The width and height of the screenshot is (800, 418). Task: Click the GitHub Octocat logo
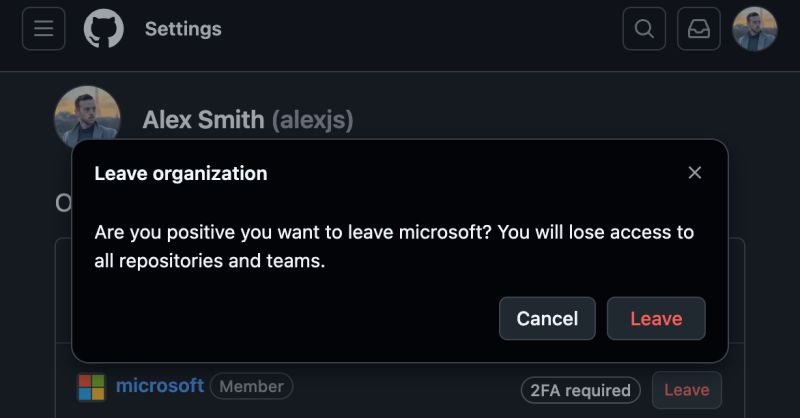pyautogui.click(x=103, y=29)
